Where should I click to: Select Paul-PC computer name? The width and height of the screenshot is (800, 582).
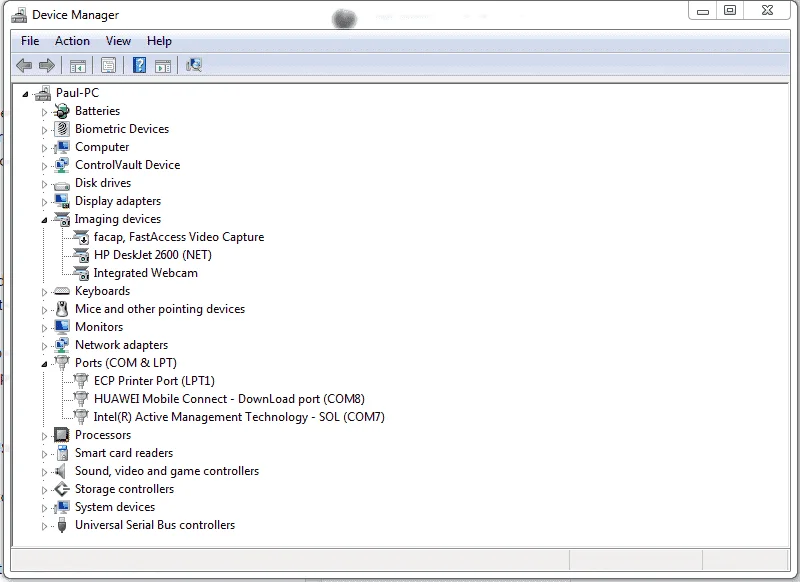click(x=78, y=93)
